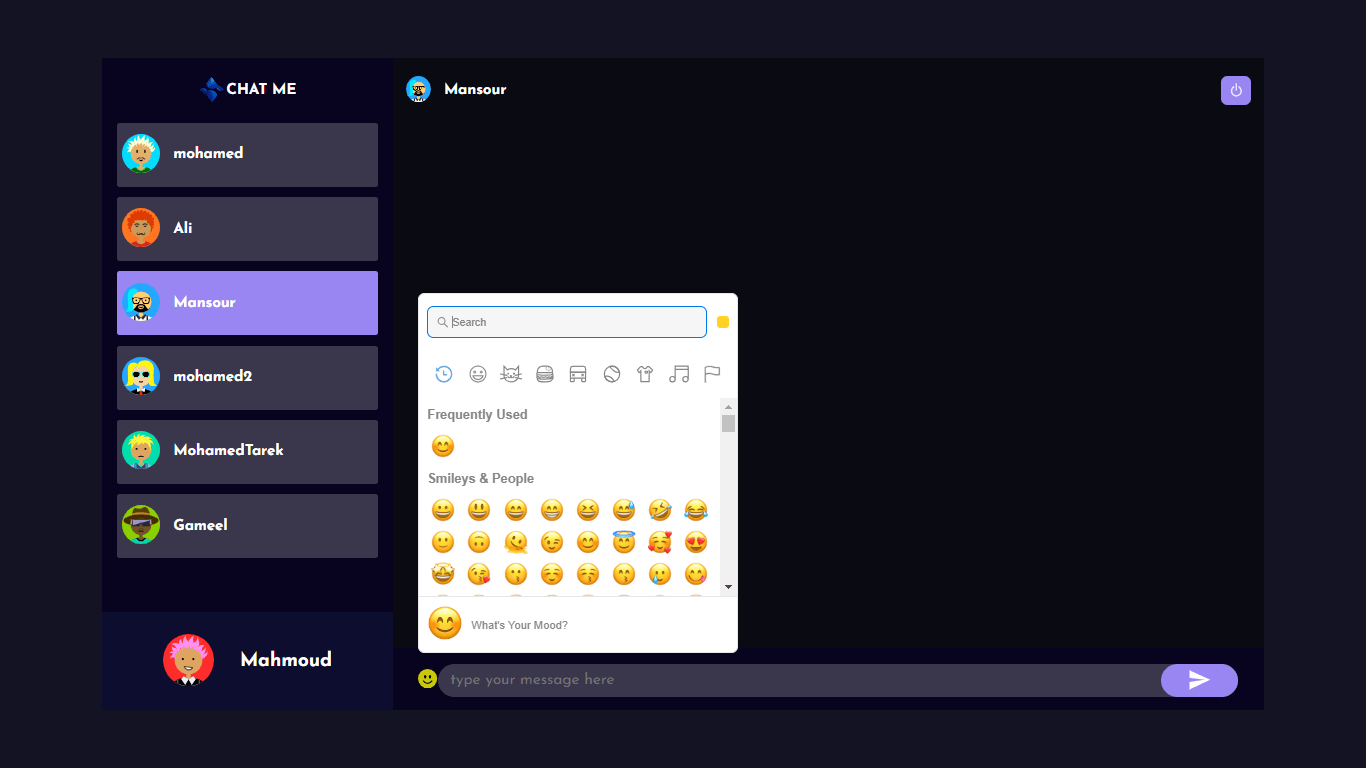Pick the face blowing a kiss emoji
This screenshot has width=1366, height=768.
click(479, 574)
